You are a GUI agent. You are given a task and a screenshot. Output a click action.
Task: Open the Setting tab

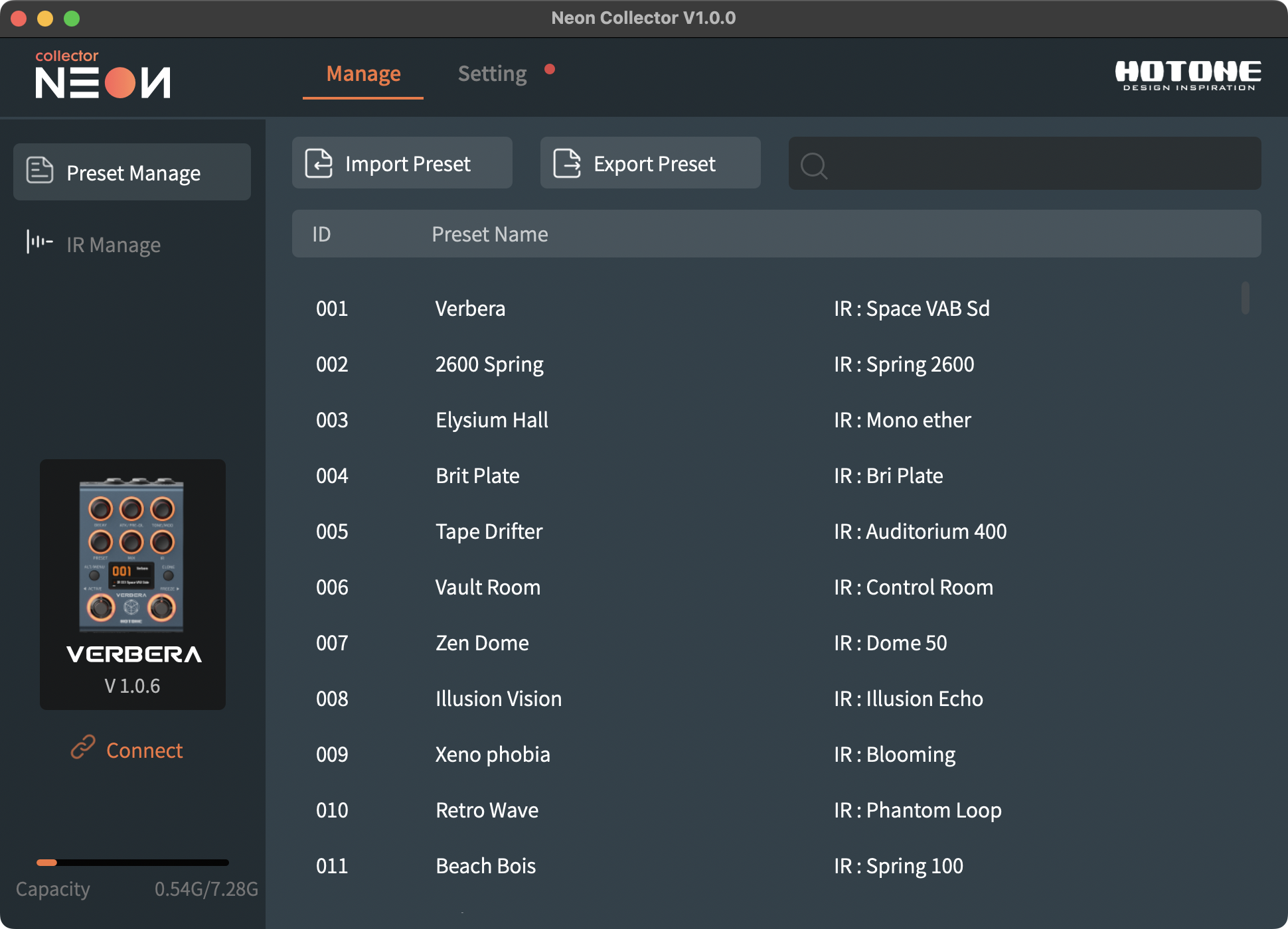coord(493,74)
